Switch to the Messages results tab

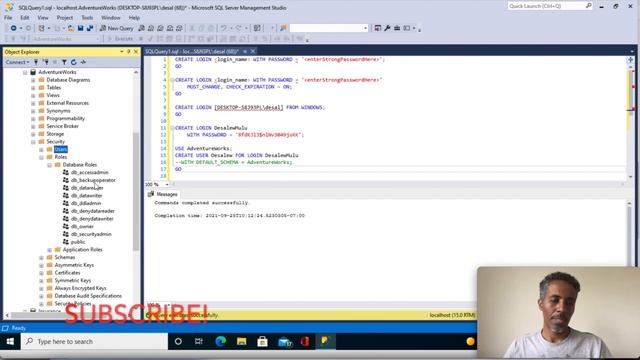(x=163, y=194)
